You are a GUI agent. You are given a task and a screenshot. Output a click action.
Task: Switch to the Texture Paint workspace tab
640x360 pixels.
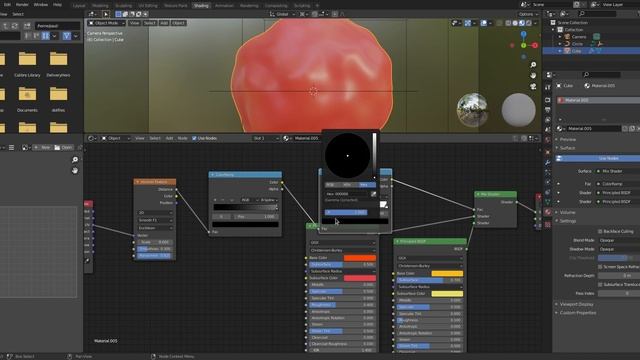tap(176, 6)
